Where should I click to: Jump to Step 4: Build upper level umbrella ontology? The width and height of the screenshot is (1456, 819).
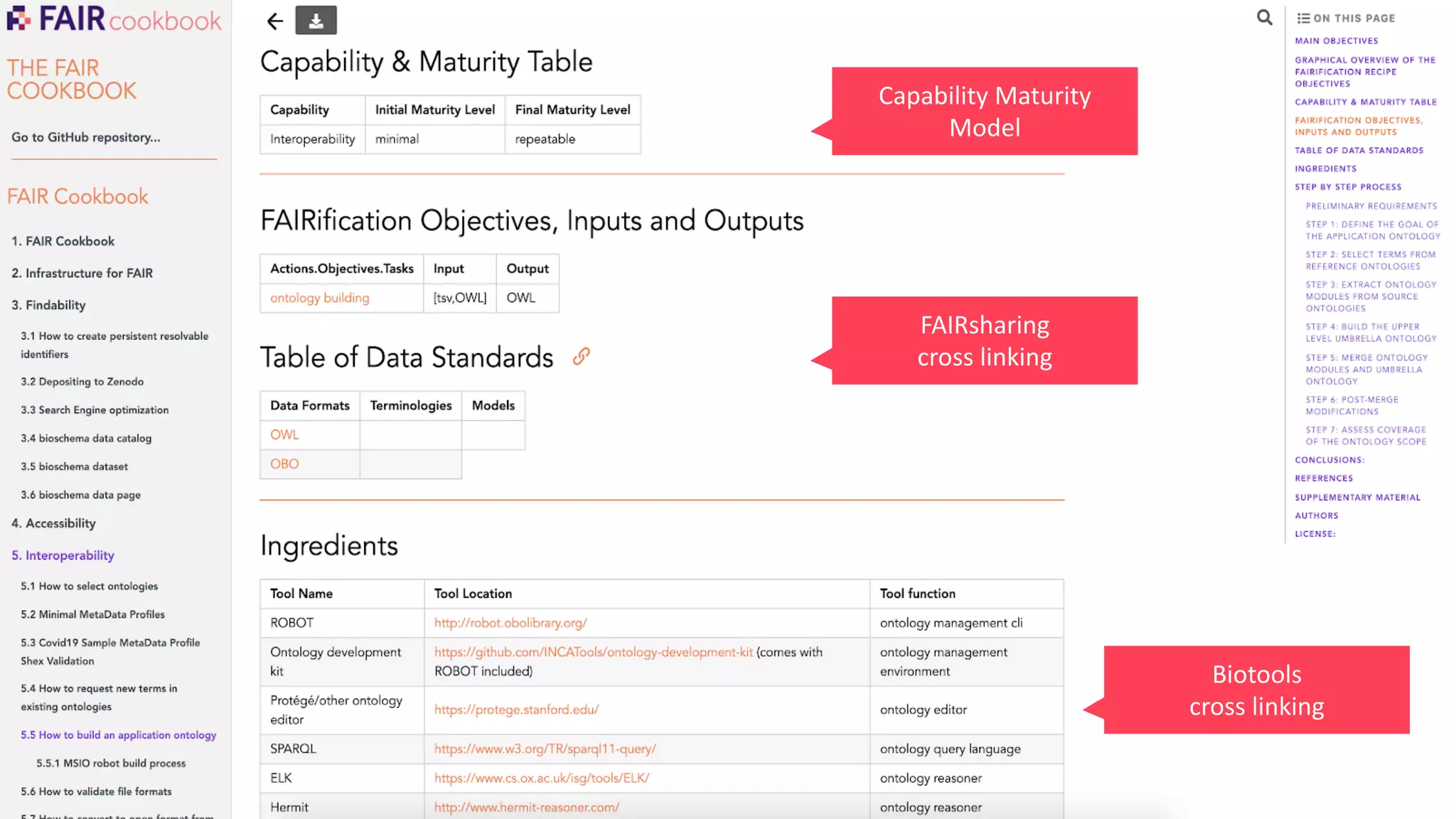coord(1371,333)
